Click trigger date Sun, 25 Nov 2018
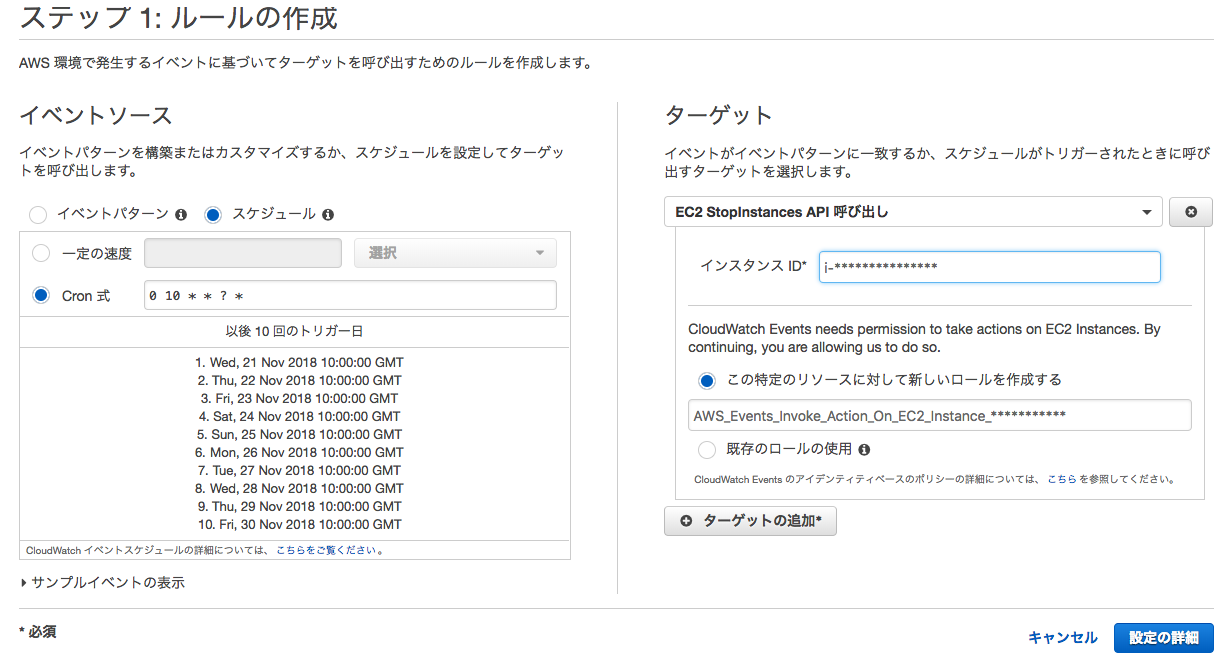1229x655 pixels. 299,434
